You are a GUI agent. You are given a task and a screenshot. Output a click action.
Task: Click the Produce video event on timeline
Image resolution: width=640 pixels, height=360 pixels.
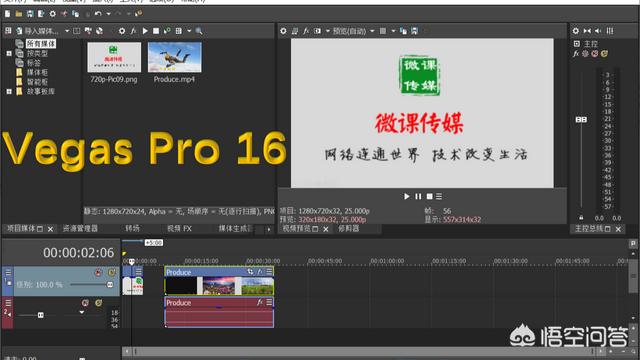point(219,281)
